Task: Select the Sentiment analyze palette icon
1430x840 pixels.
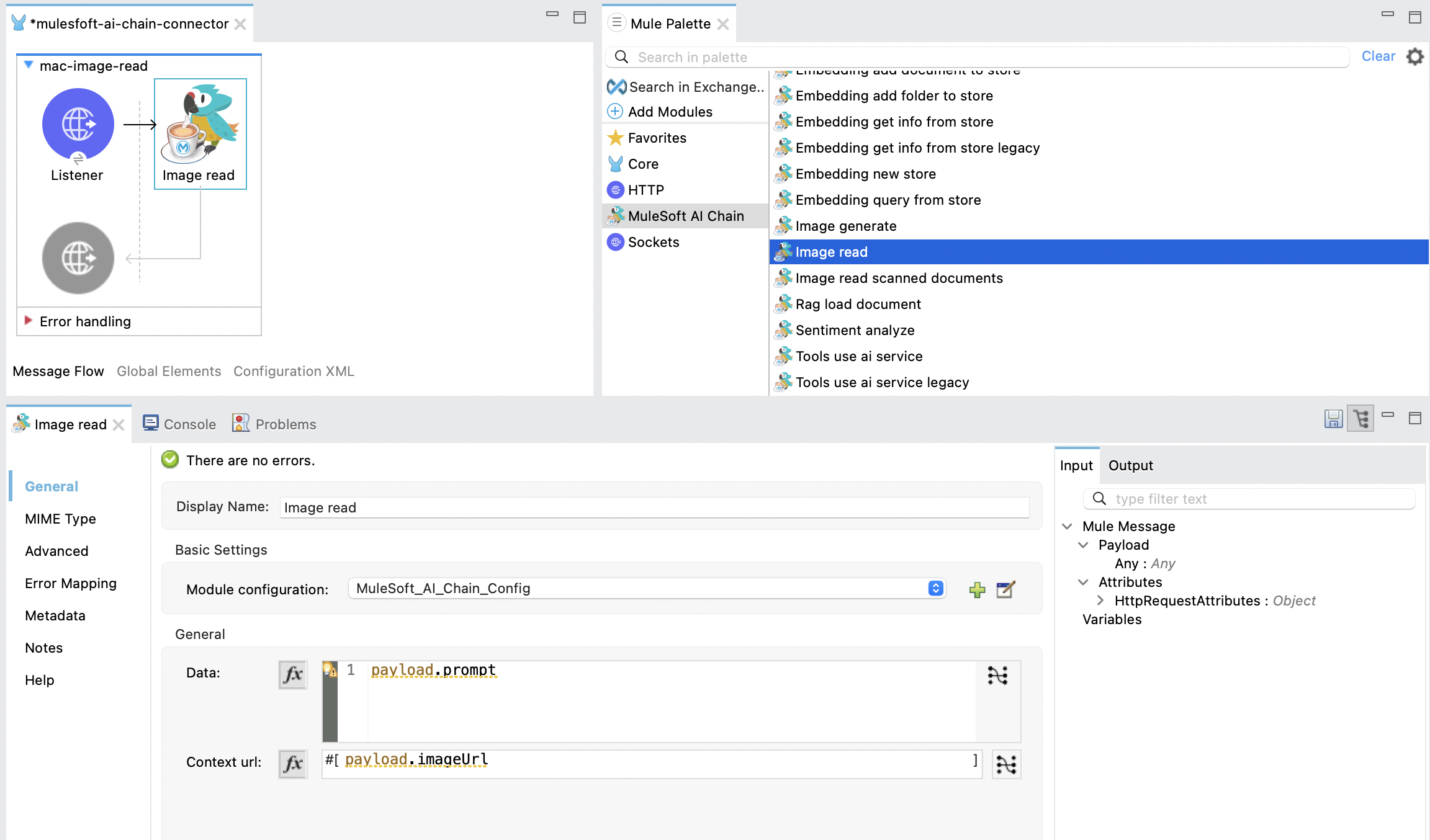Action: click(x=784, y=329)
